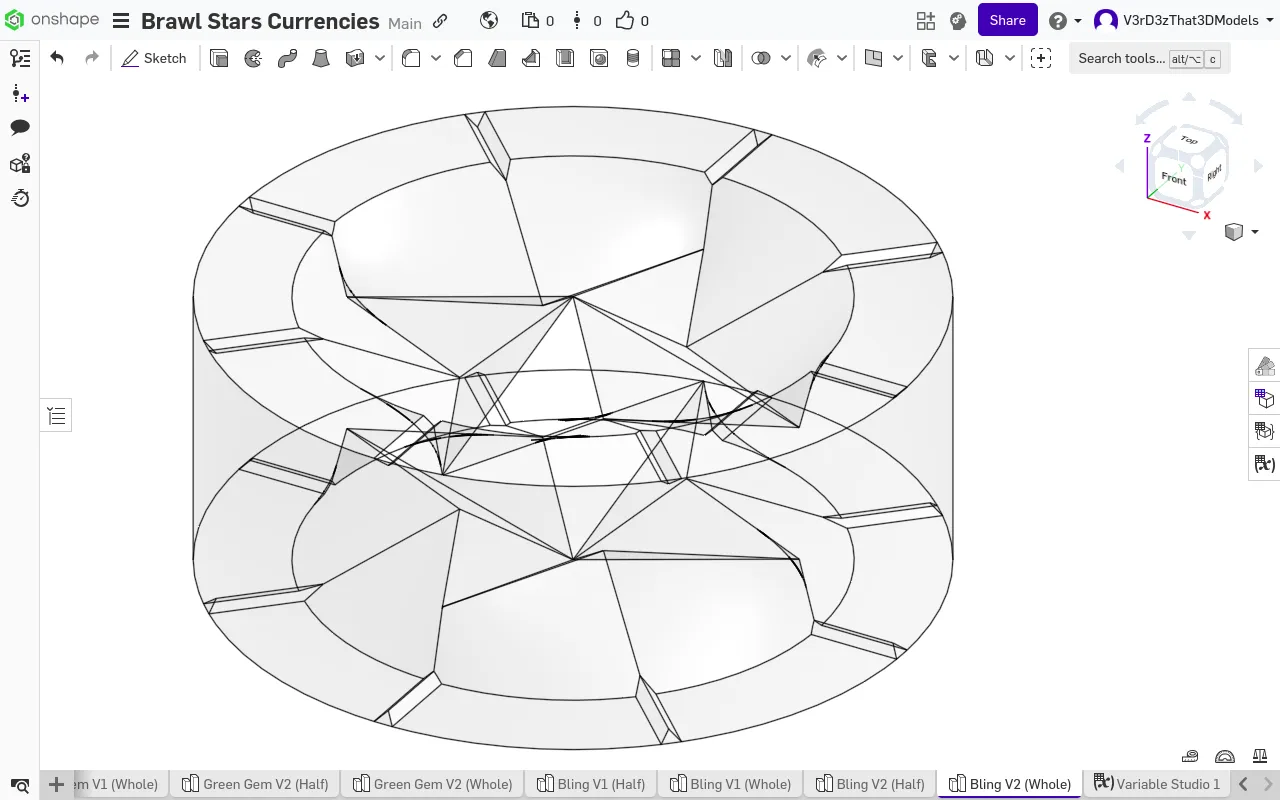This screenshot has width=1280, height=800.
Task: Click the public globe icon
Action: pos(489,20)
